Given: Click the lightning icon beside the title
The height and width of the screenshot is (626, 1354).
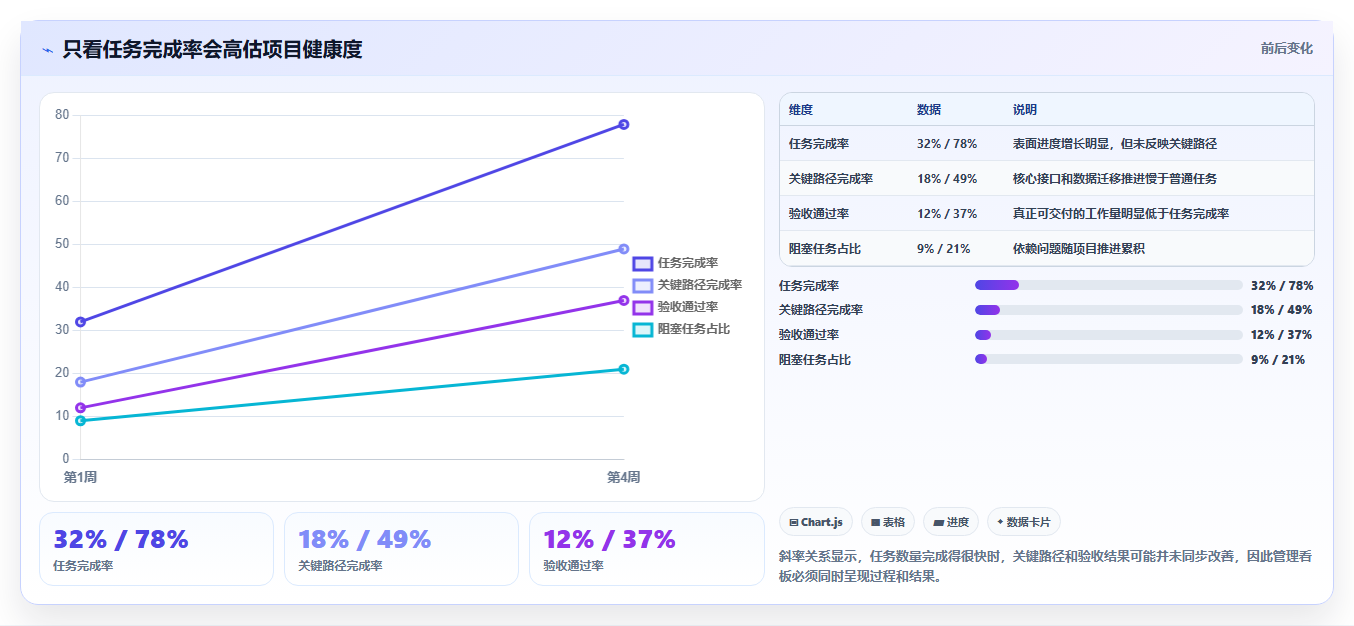Looking at the screenshot, I should 47,50.
